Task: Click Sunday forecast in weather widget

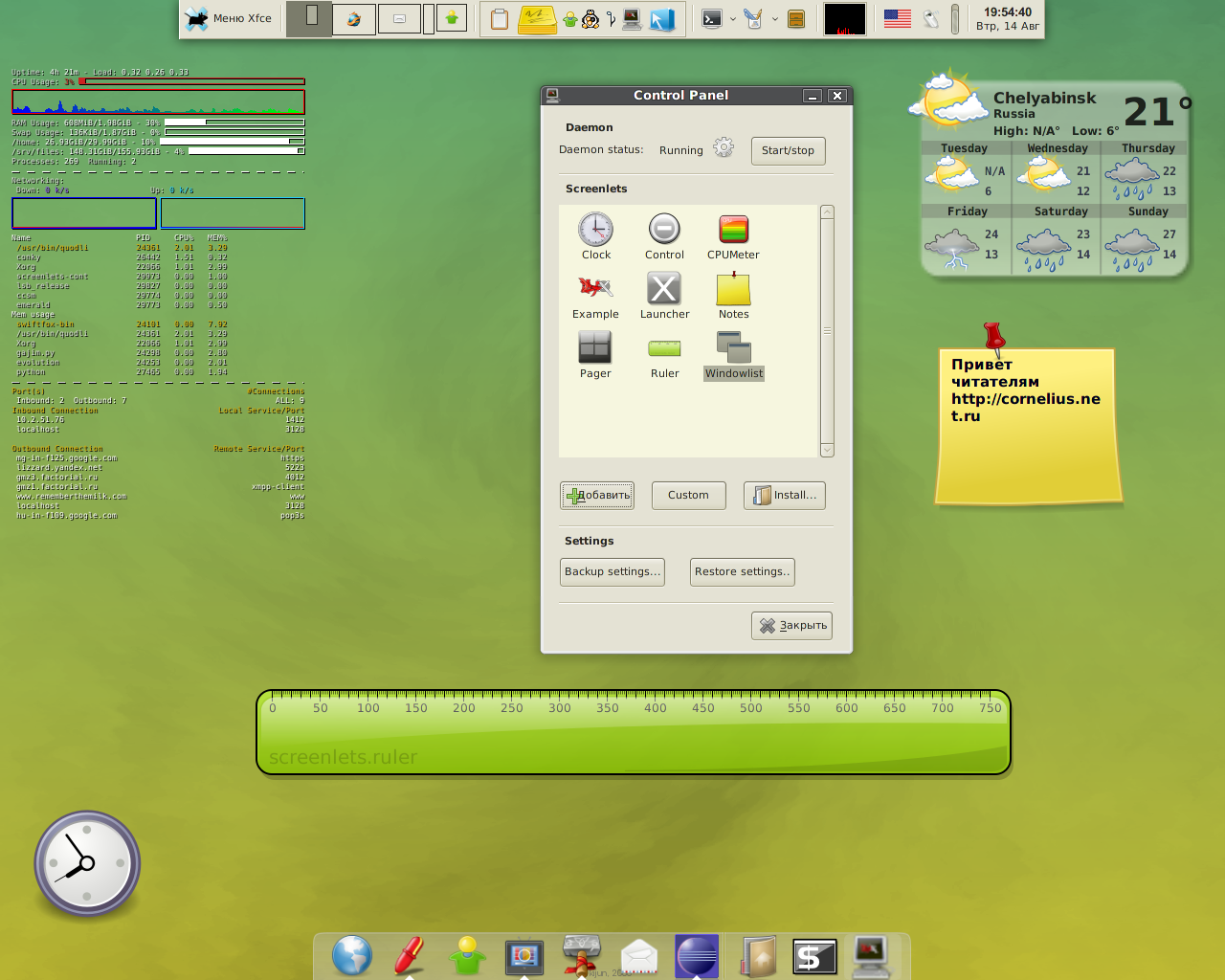Action: pos(1145,239)
